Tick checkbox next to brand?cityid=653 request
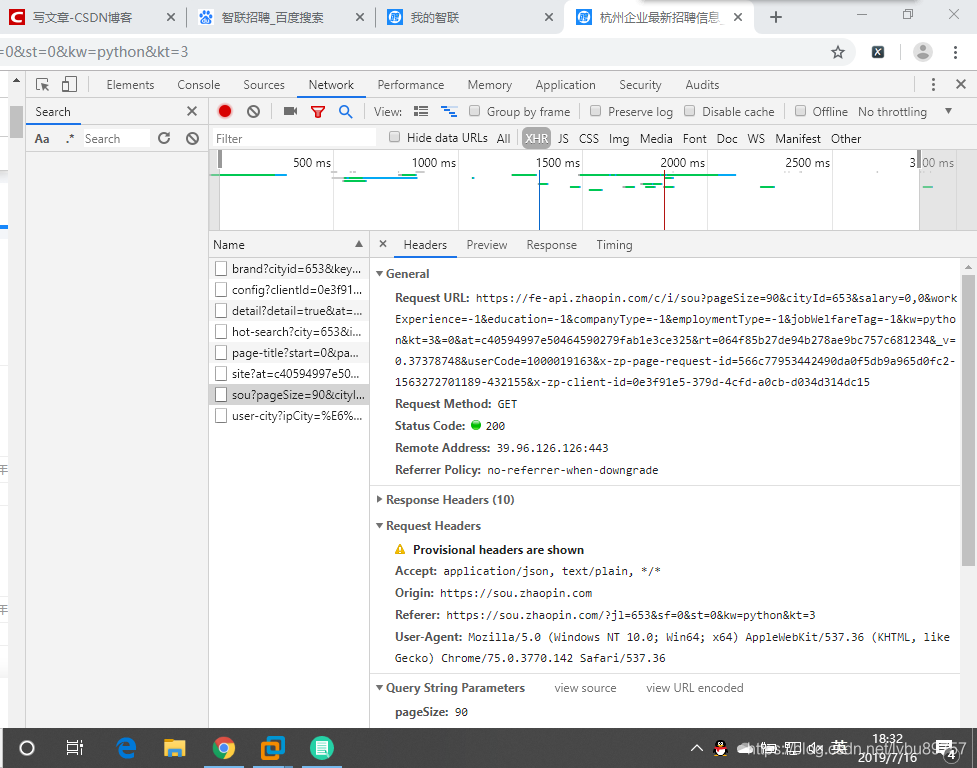Image resolution: width=977 pixels, height=768 pixels. point(221,268)
